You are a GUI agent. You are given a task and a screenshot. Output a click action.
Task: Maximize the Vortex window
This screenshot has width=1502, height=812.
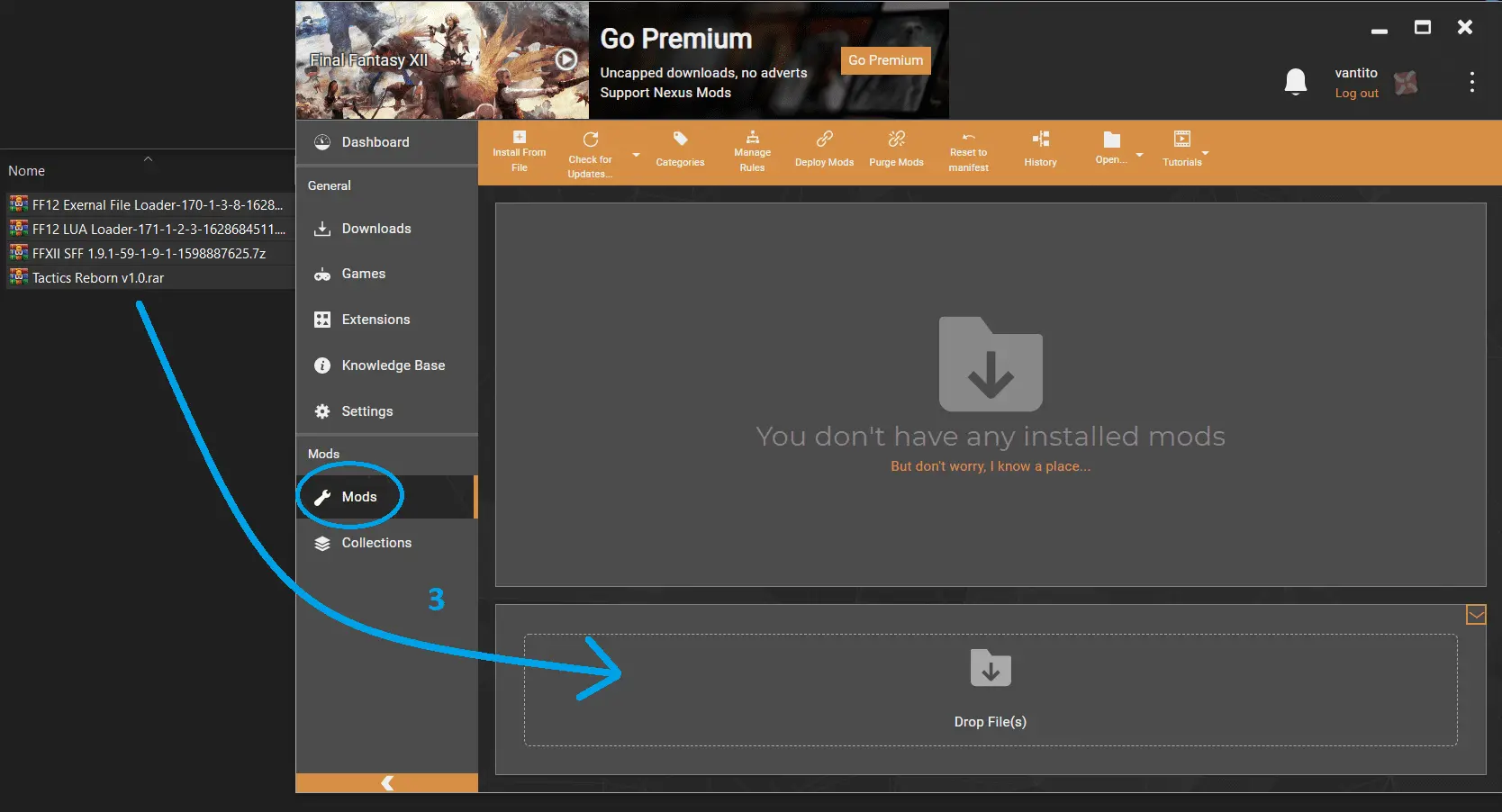pos(1423,28)
